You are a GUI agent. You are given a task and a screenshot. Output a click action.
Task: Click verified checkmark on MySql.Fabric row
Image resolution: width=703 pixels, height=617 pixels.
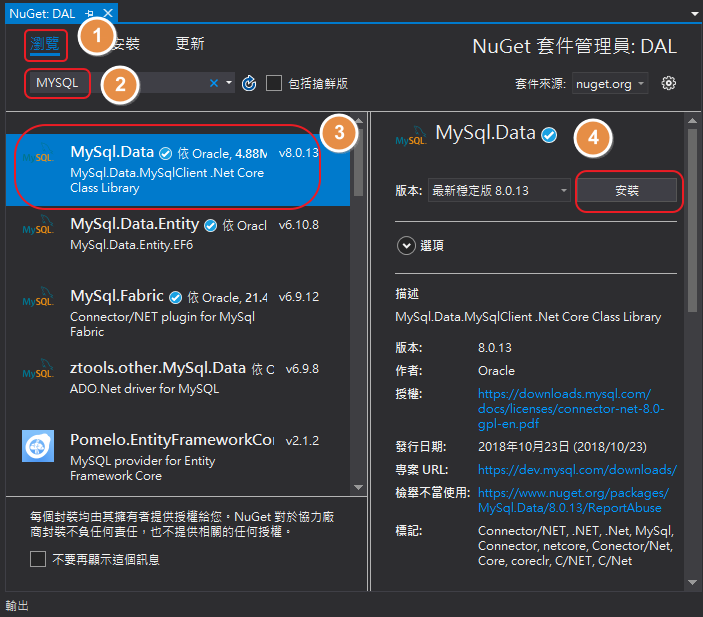[175, 297]
